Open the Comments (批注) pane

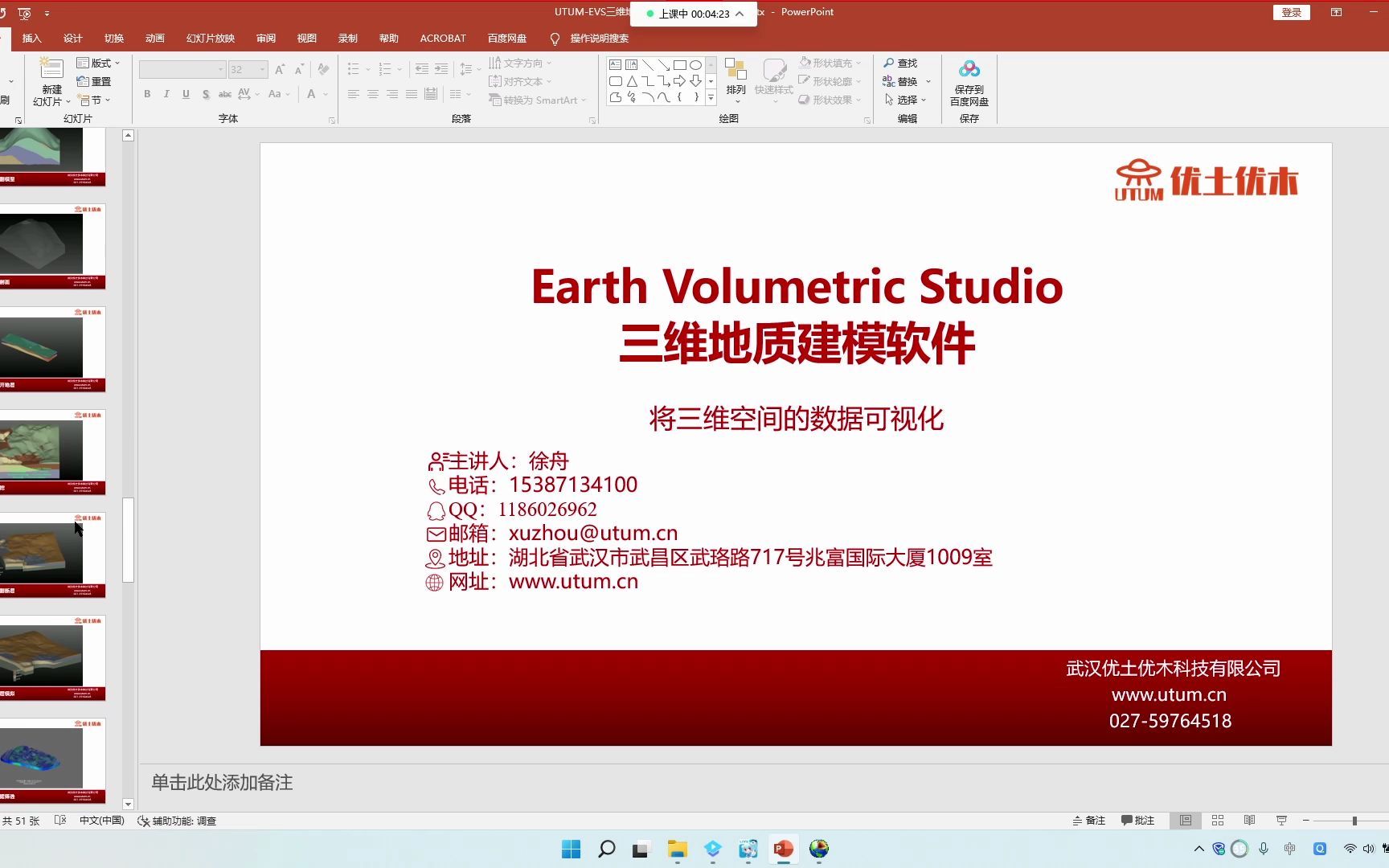pos(1138,821)
